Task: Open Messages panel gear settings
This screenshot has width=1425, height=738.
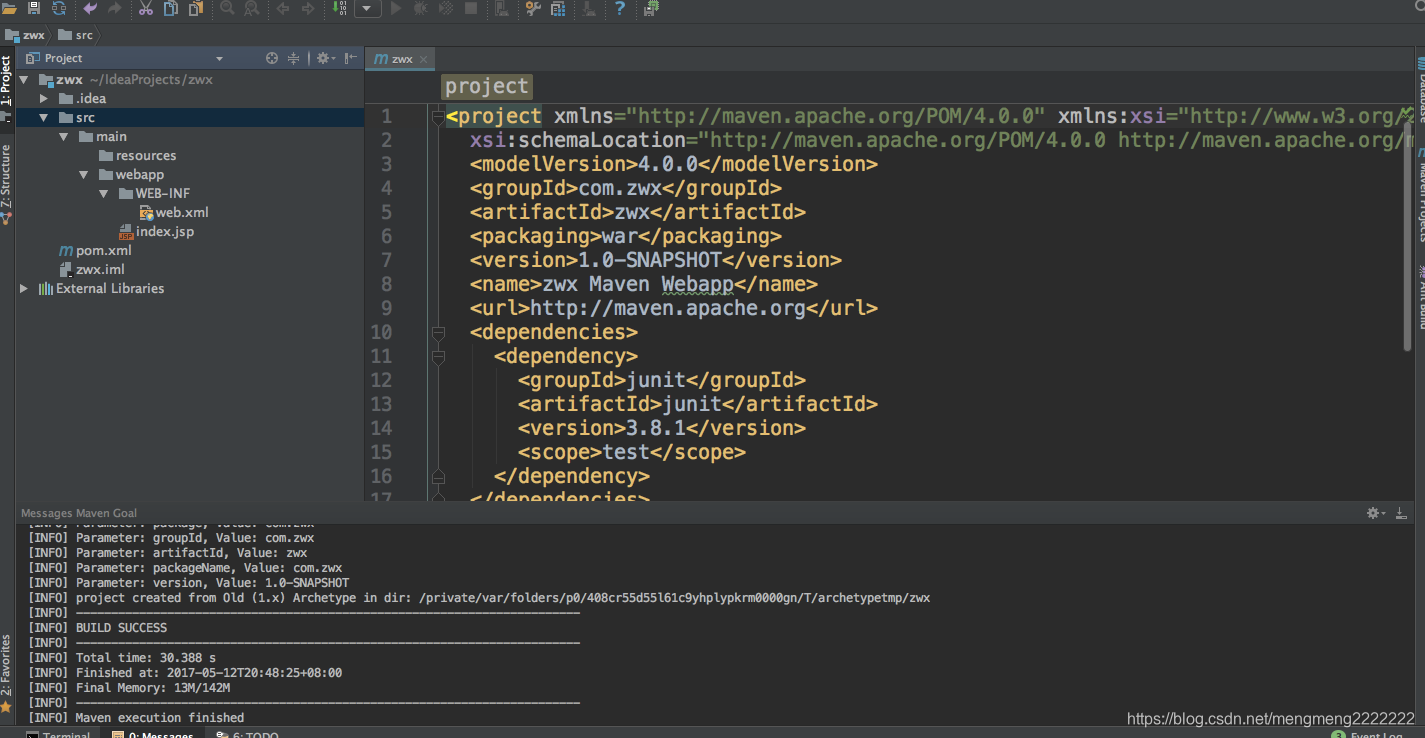Action: [x=1376, y=513]
